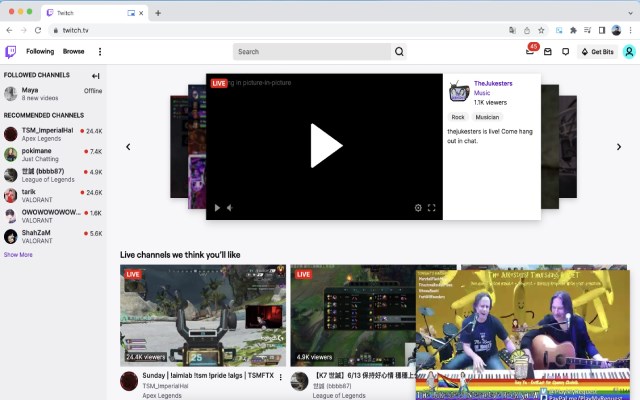Open the Sunday !aimlab !tsm stream title

(x=208, y=376)
